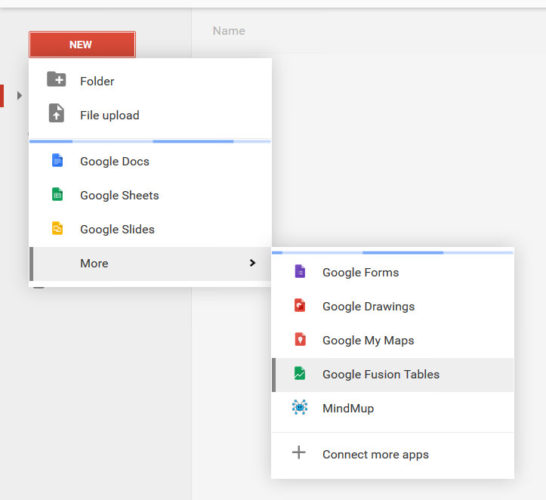Open the More submenu item
The image size is (546, 500).
(150, 264)
